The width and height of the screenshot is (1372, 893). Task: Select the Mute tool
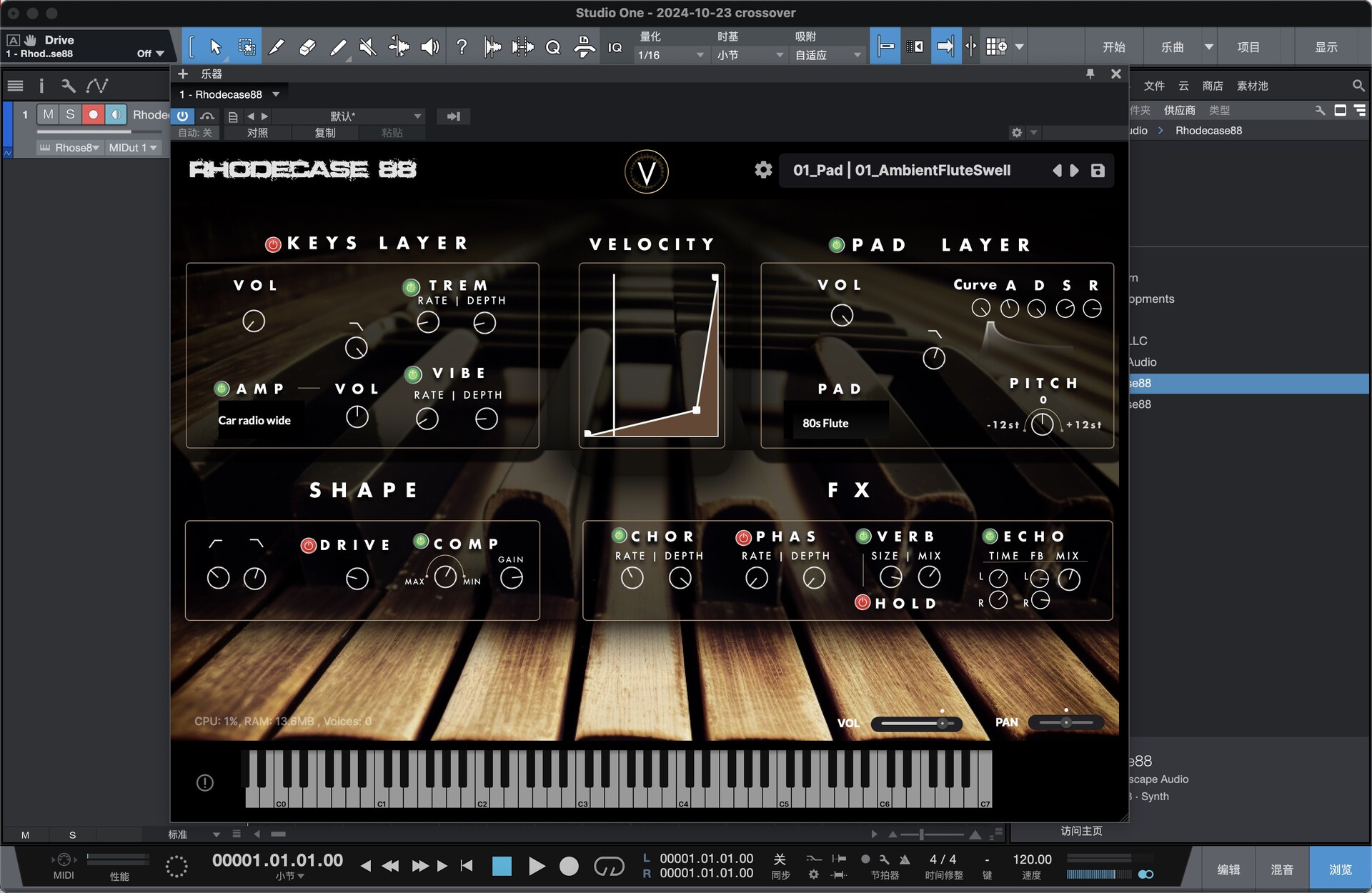(368, 47)
